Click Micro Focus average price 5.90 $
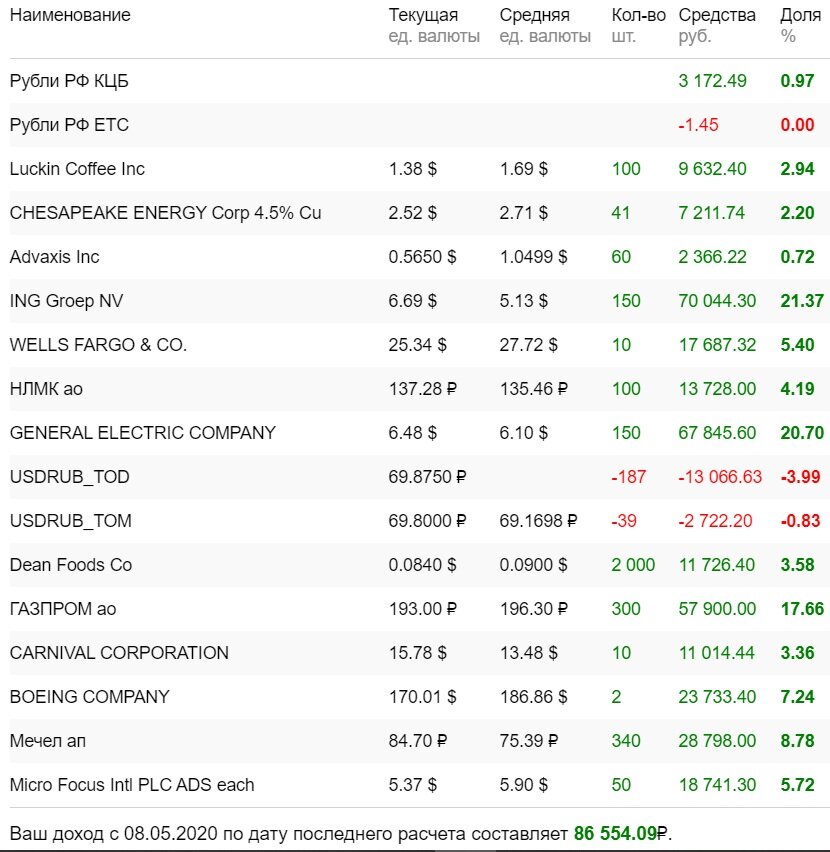Viewport: 830px width, 852px height. (x=524, y=785)
